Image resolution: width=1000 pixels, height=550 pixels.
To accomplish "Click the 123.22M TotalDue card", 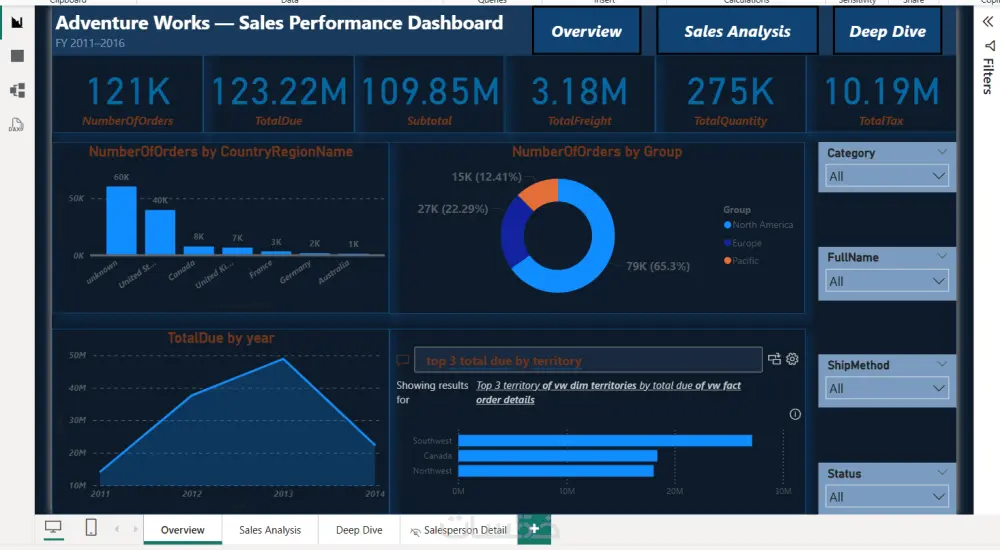I will point(279,94).
